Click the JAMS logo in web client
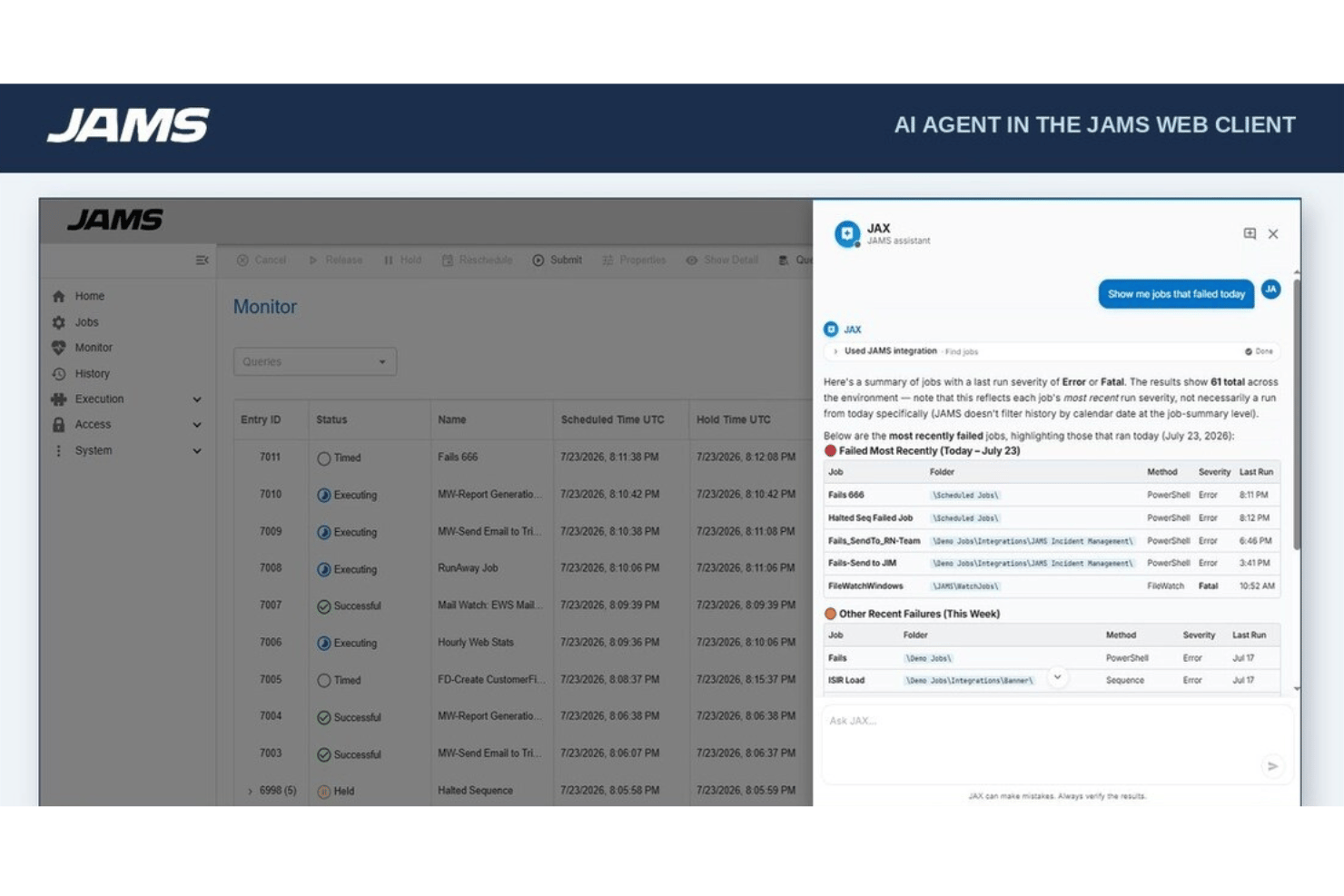Image resolution: width=1344 pixels, height=896 pixels. click(115, 220)
